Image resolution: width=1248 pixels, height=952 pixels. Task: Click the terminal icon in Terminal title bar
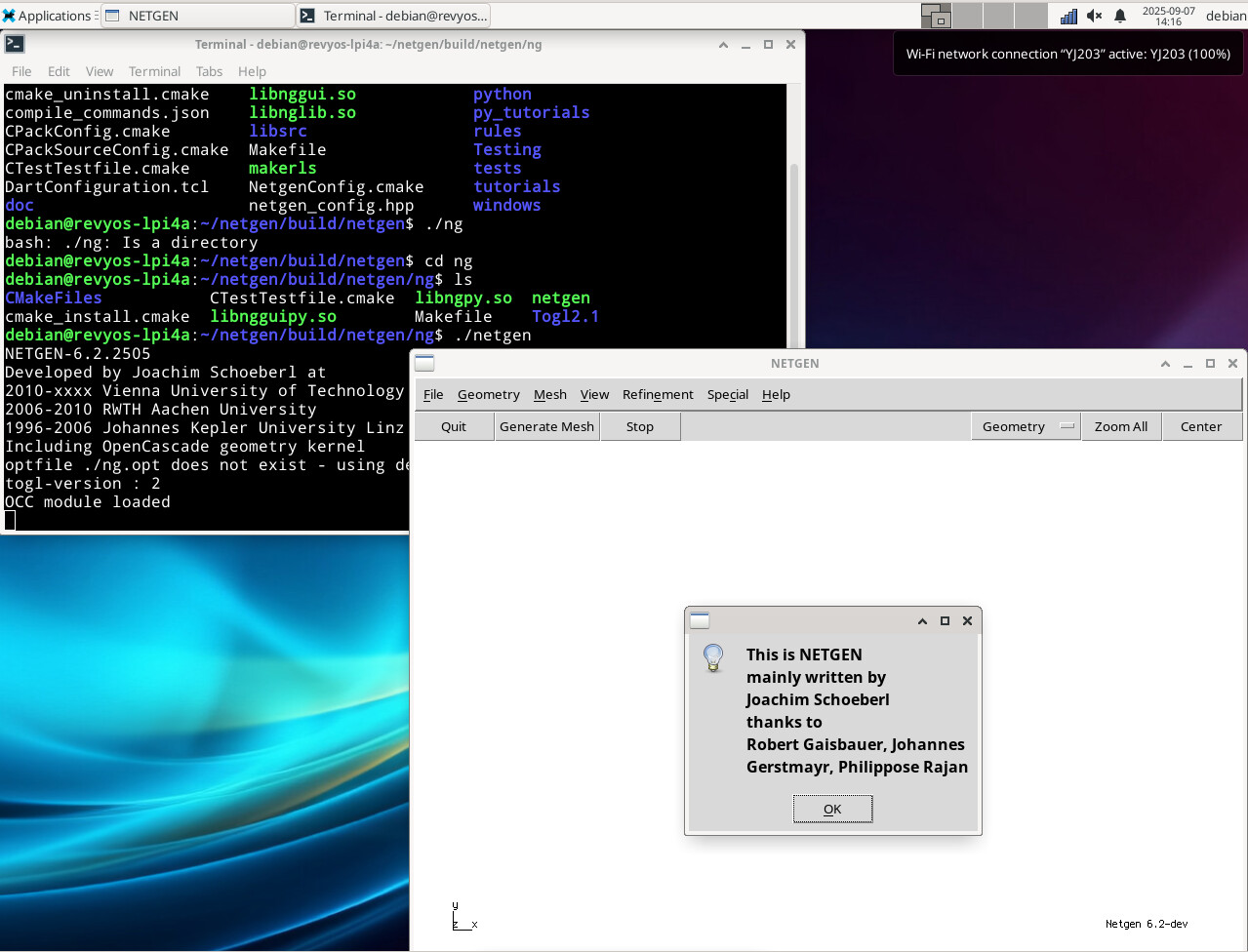15,45
